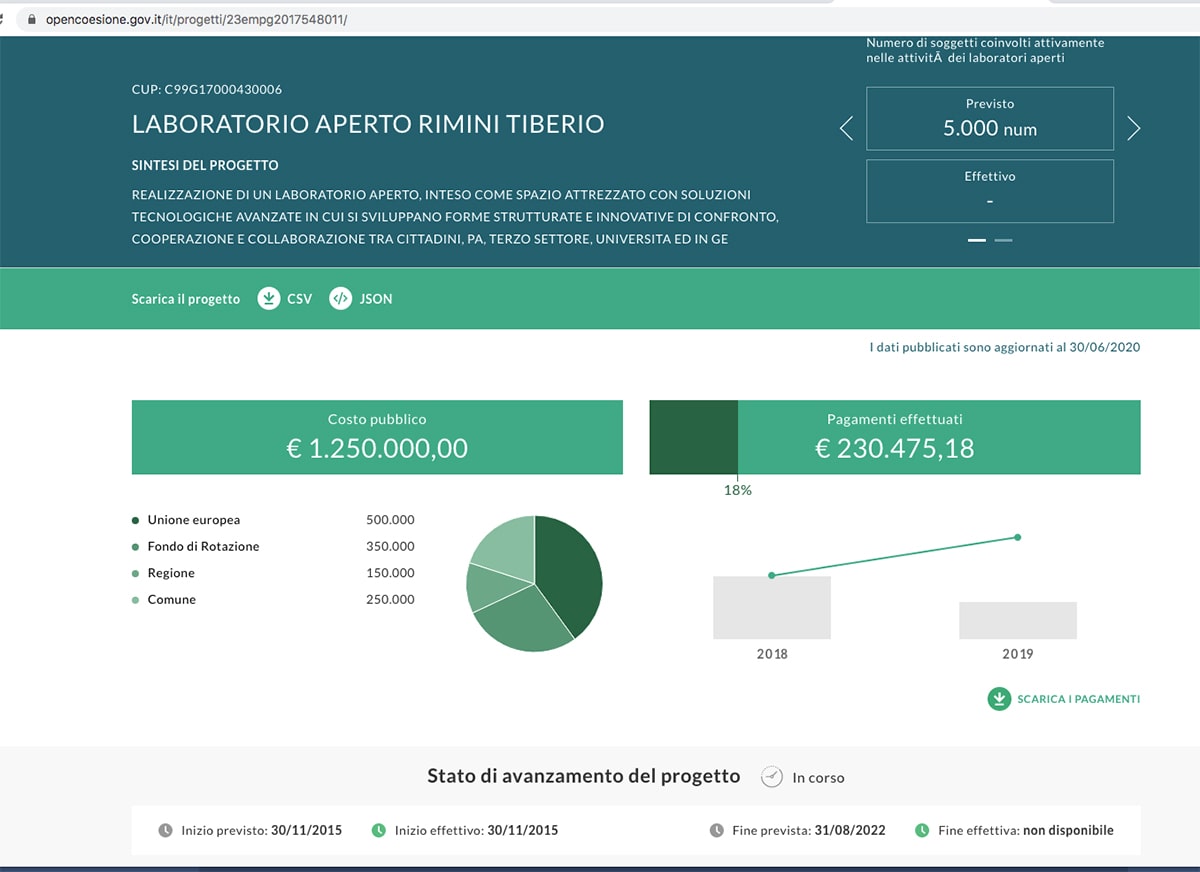
Task: Click 500.000 value for Unione europea
Action: pyautogui.click(x=390, y=520)
